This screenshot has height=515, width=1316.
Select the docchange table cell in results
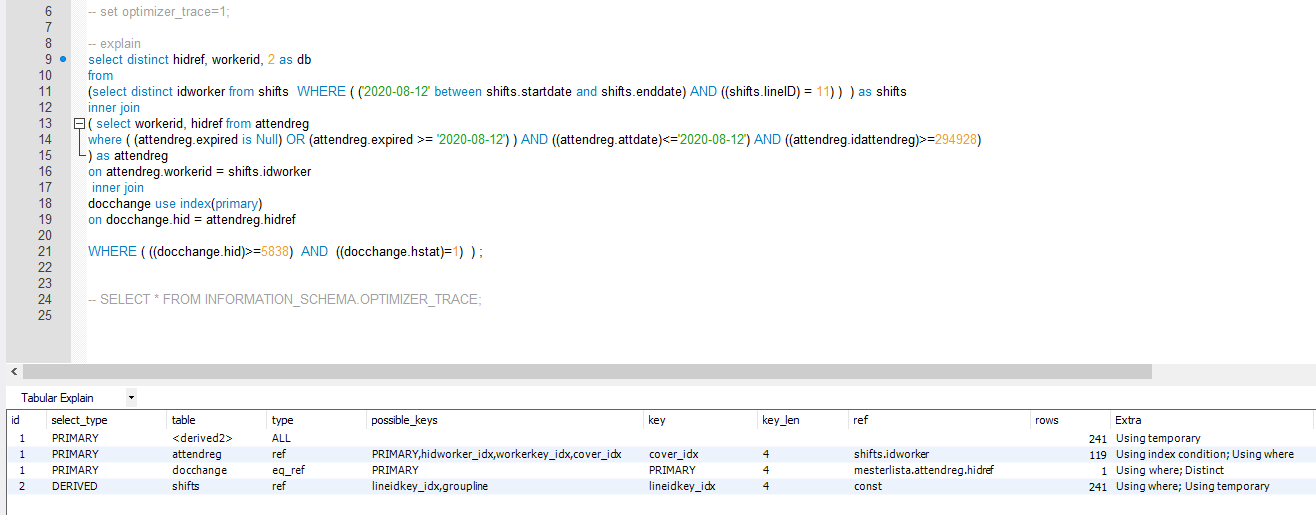(199, 470)
